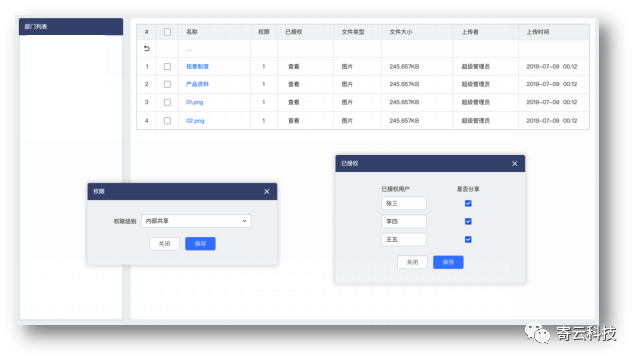The height and width of the screenshot is (362, 637).
Task: Click 图片 file type in the 02.png row
Action: click(x=347, y=121)
